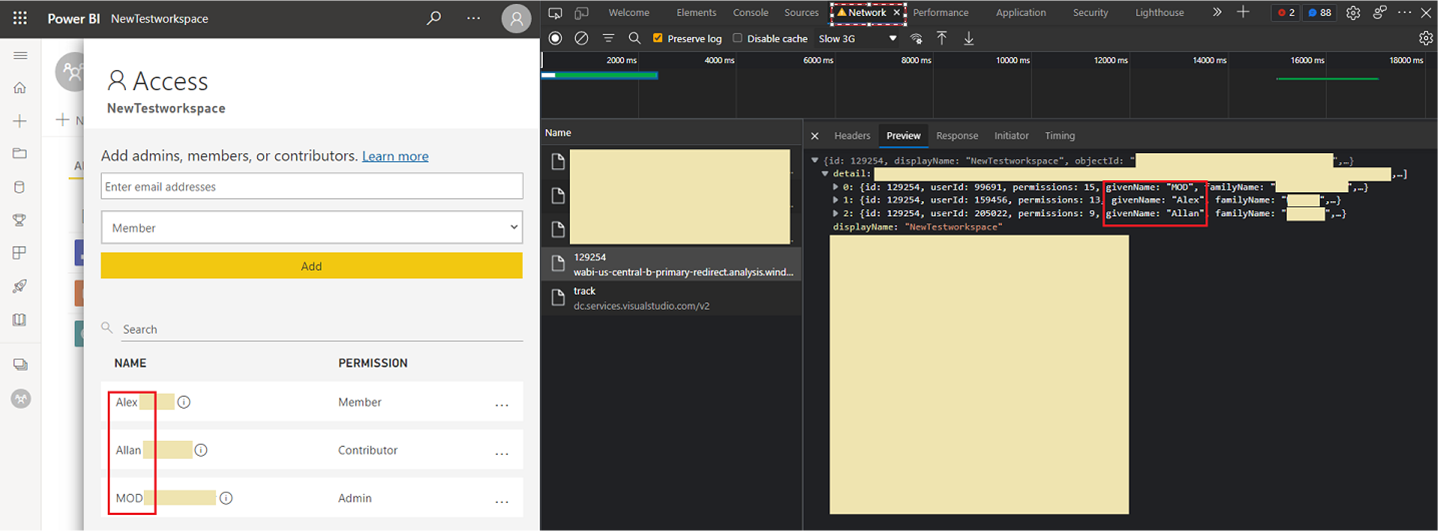The width and height of the screenshot is (1439, 531).
Task: Open the Learn book icon
Action: pyautogui.click(x=19, y=320)
